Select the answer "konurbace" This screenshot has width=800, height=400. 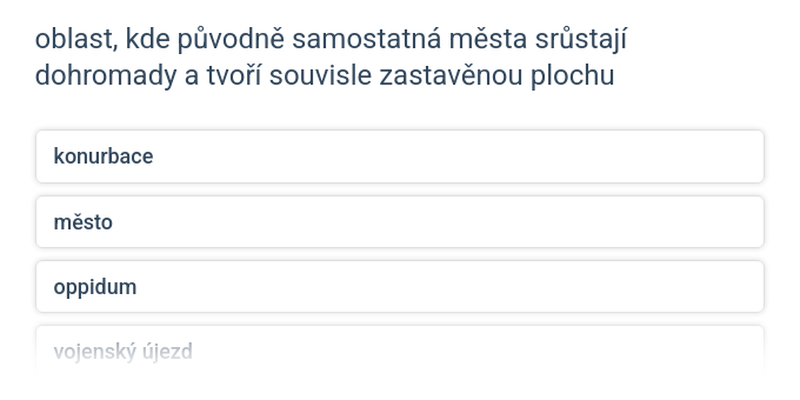(x=400, y=156)
